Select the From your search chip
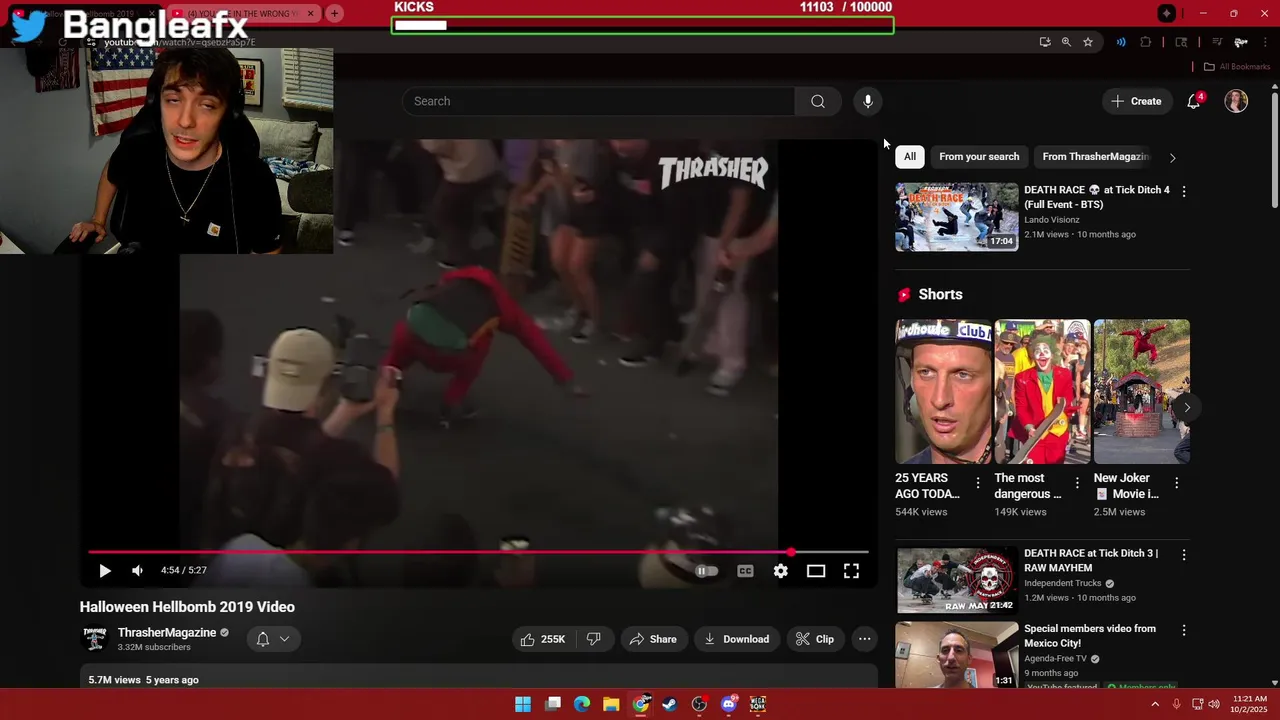Screen dimensions: 1280x720 pyautogui.click(x=979, y=157)
